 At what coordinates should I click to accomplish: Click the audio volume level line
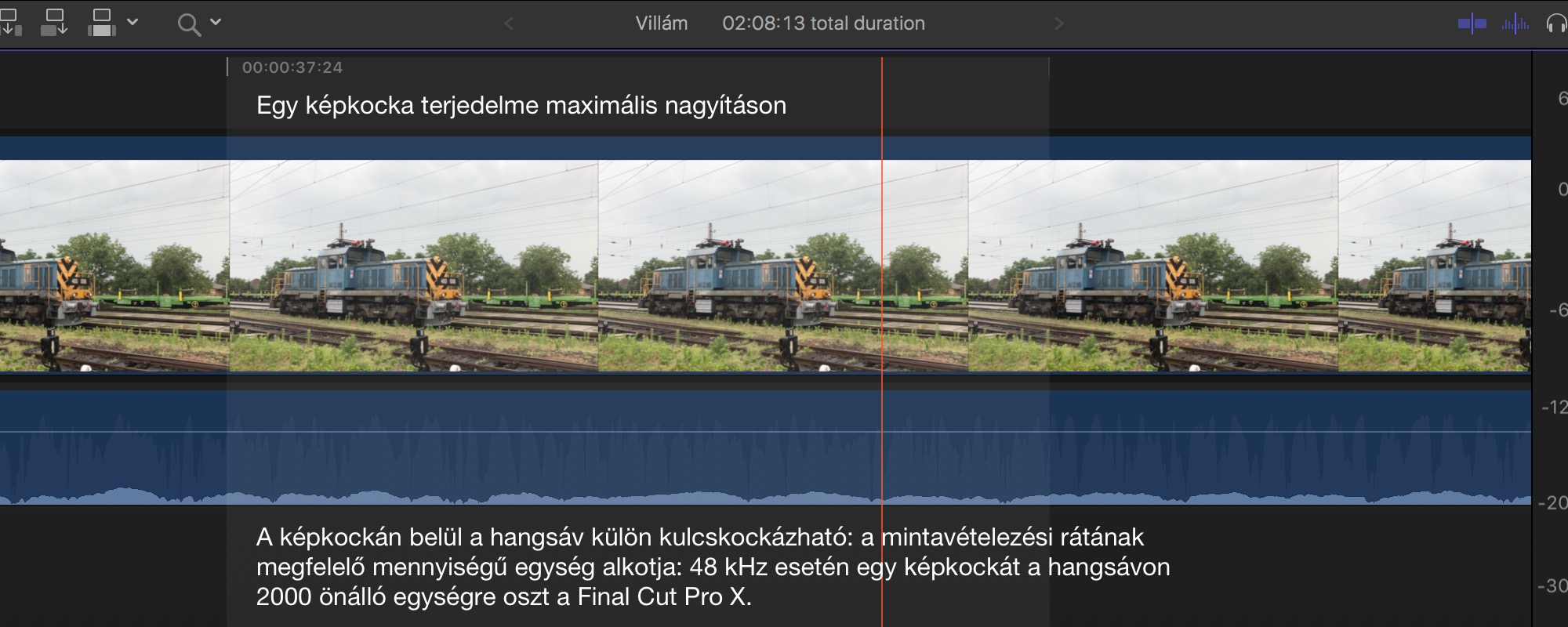(x=765, y=432)
